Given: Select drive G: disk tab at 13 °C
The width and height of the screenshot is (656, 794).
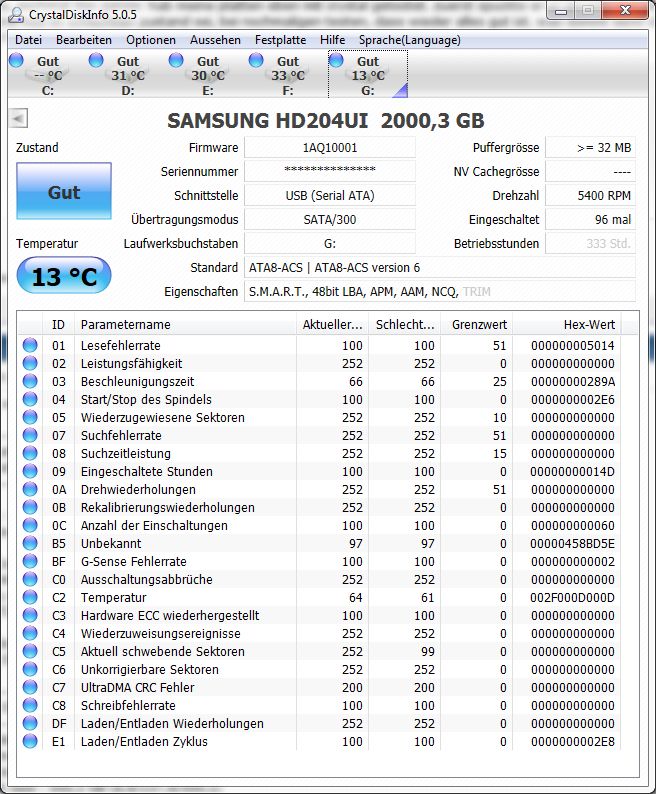Looking at the screenshot, I should pyautogui.click(x=368, y=75).
